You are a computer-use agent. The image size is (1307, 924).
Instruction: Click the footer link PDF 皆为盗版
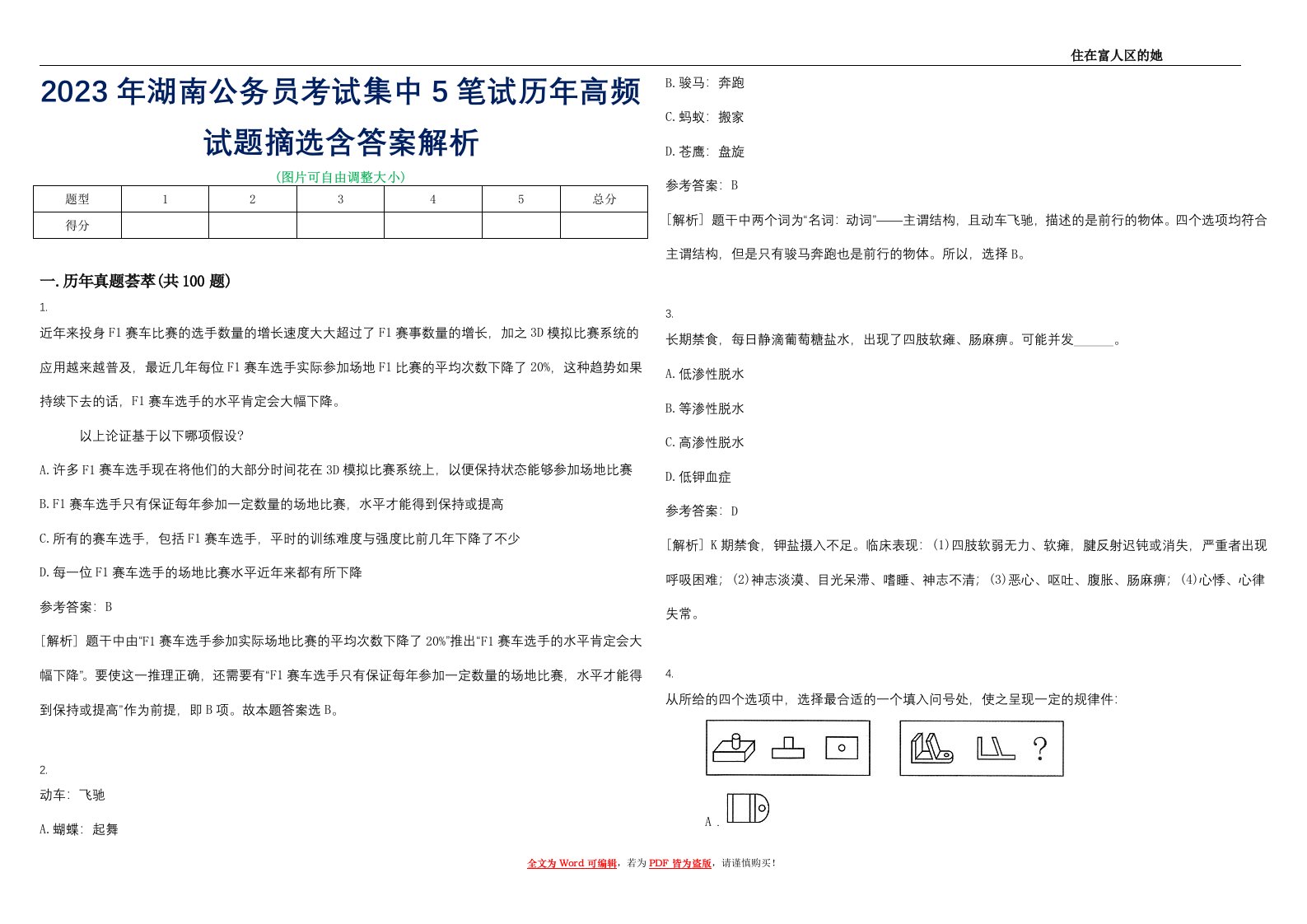(680, 863)
